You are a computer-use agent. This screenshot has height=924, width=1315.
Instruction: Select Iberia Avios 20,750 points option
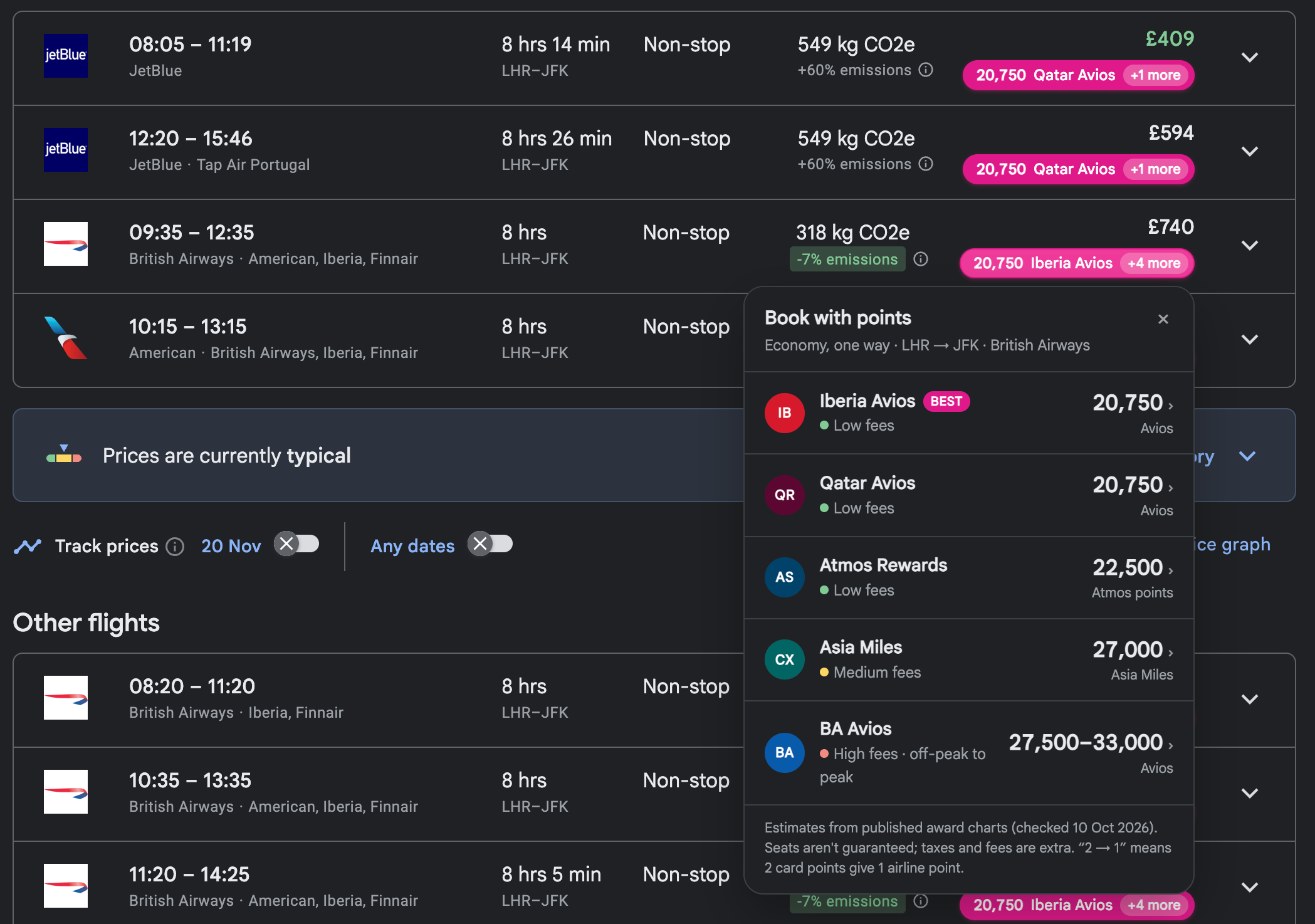tap(969, 413)
